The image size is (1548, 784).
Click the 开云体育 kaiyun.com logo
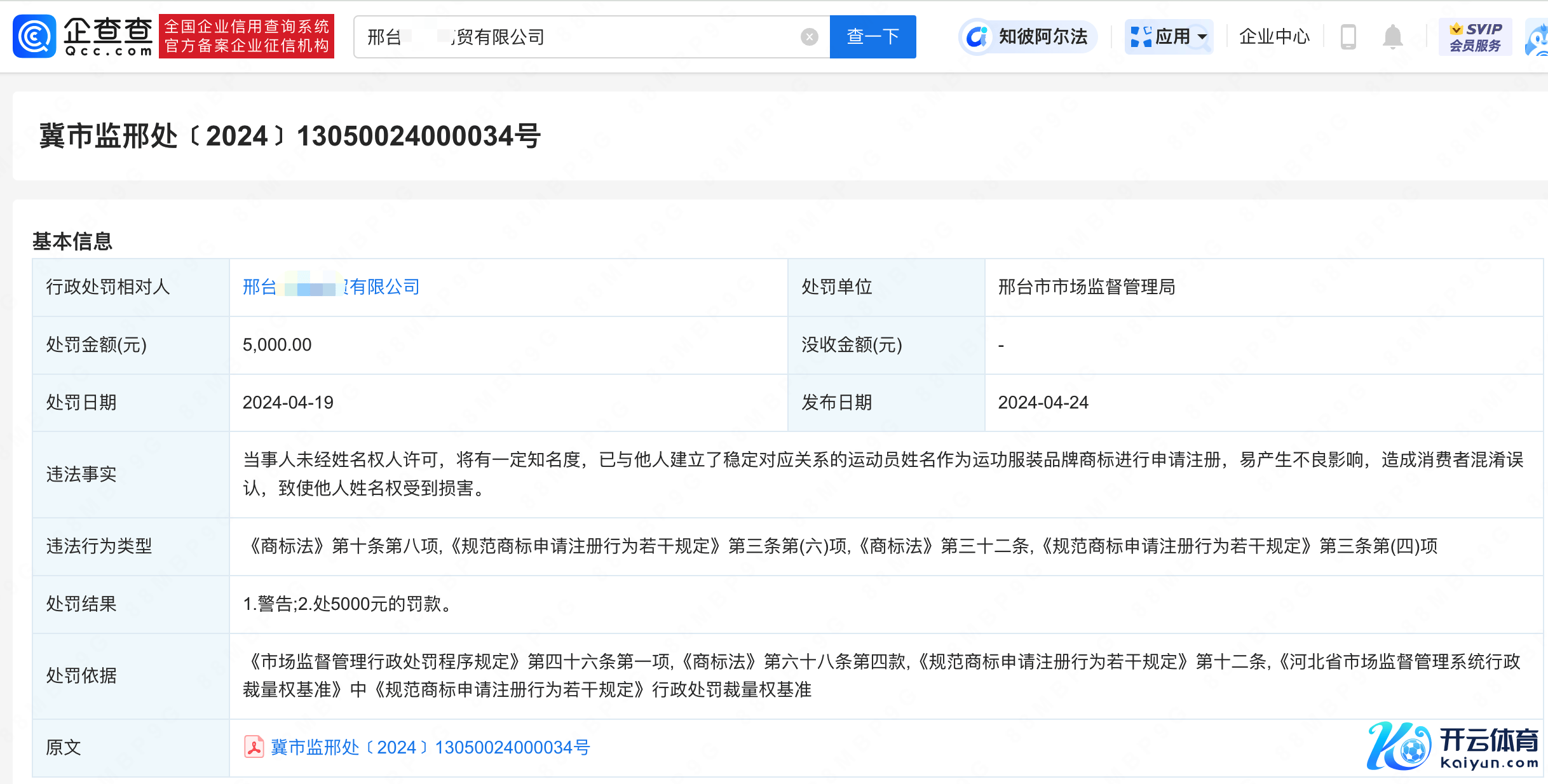tap(1453, 746)
